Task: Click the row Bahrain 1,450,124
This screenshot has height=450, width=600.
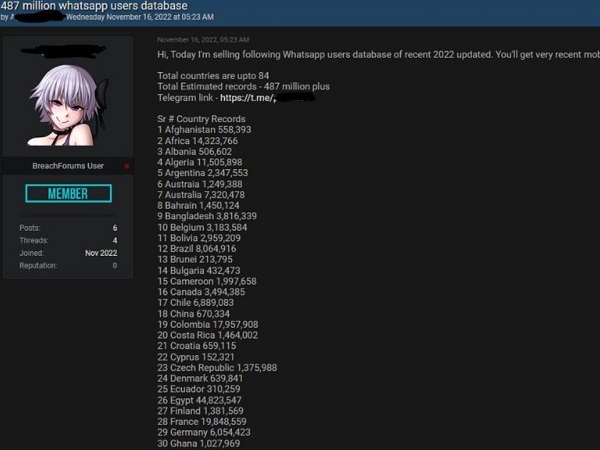Action: tap(198, 205)
